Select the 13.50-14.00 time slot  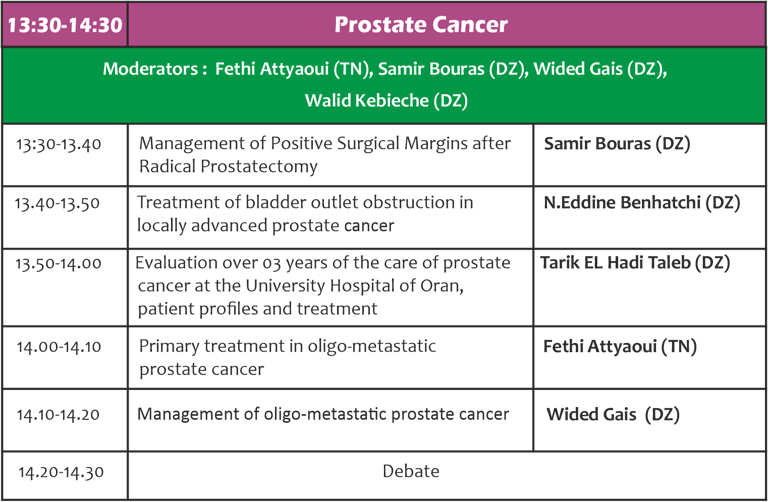click(x=58, y=263)
